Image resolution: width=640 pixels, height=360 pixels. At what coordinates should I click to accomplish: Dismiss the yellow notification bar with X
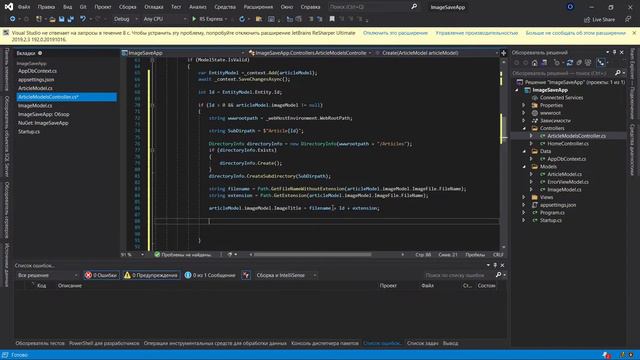pyautogui.click(x=634, y=33)
